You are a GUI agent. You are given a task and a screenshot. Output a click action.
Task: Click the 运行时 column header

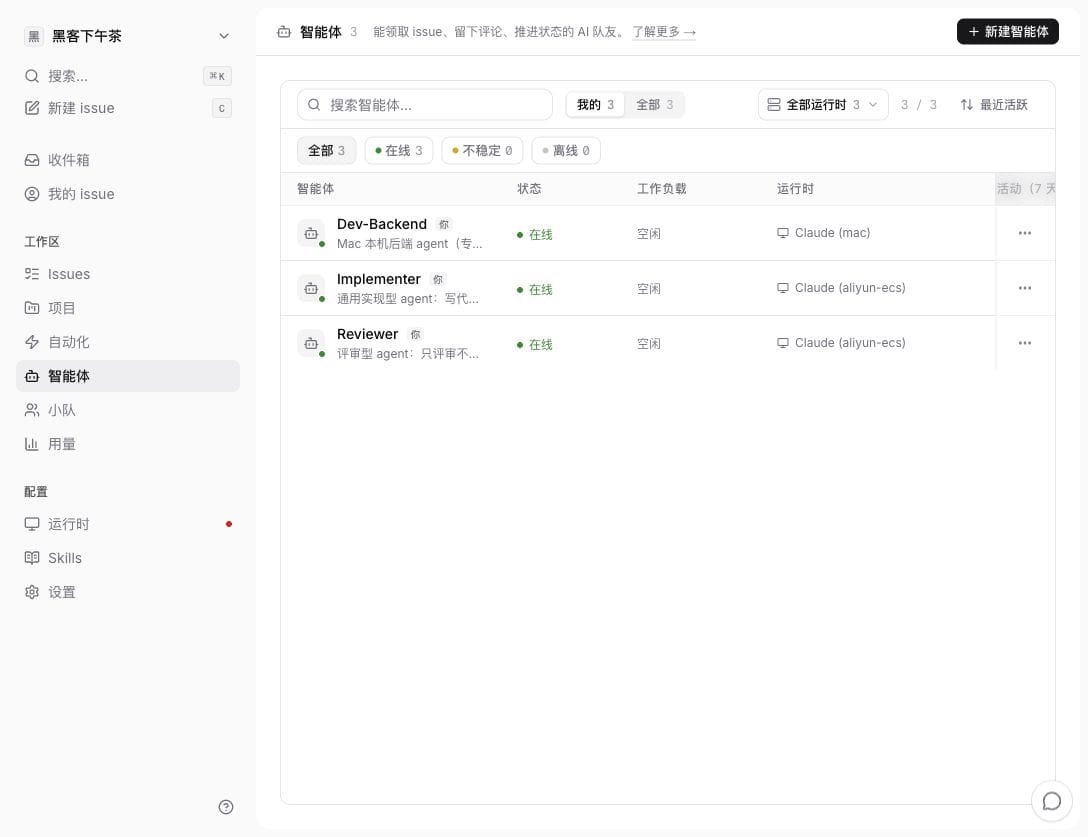[795, 189]
